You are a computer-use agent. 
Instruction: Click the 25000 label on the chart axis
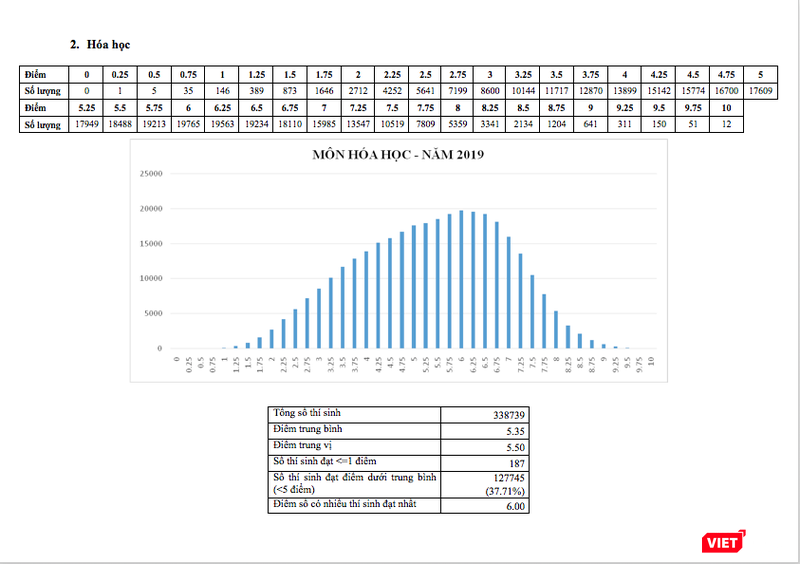pos(150,173)
